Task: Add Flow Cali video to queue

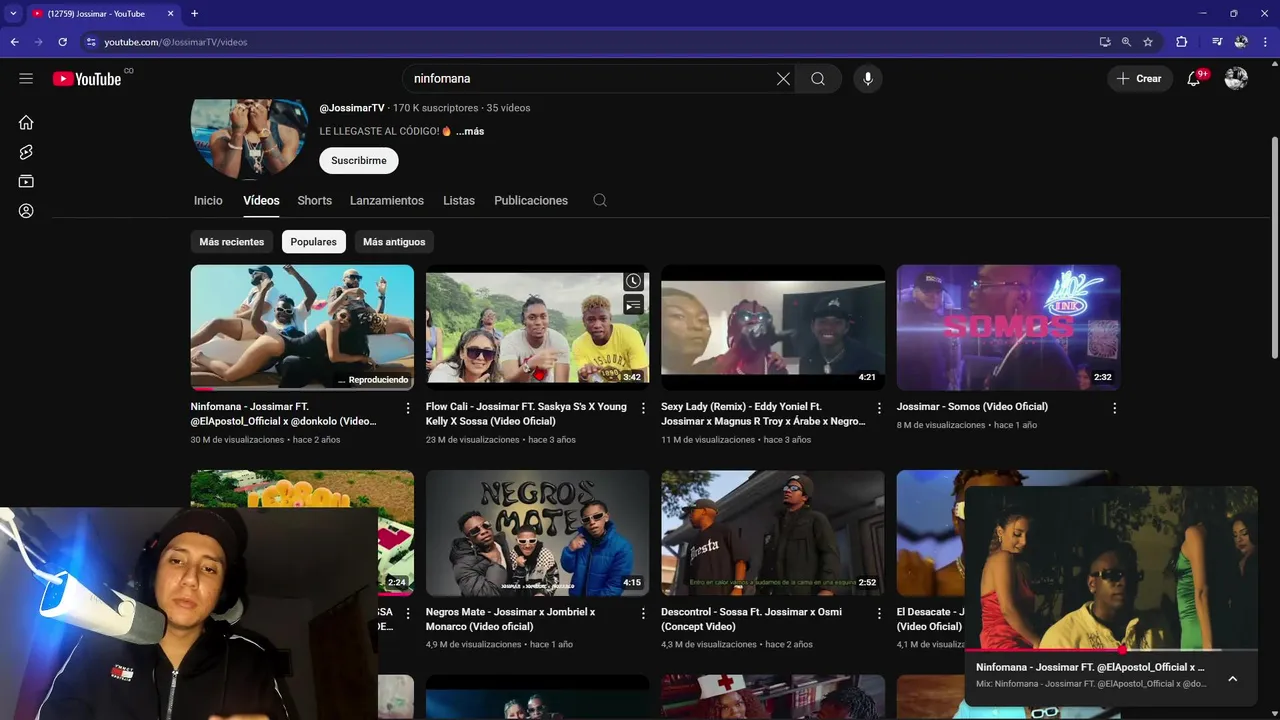Action: coord(633,305)
